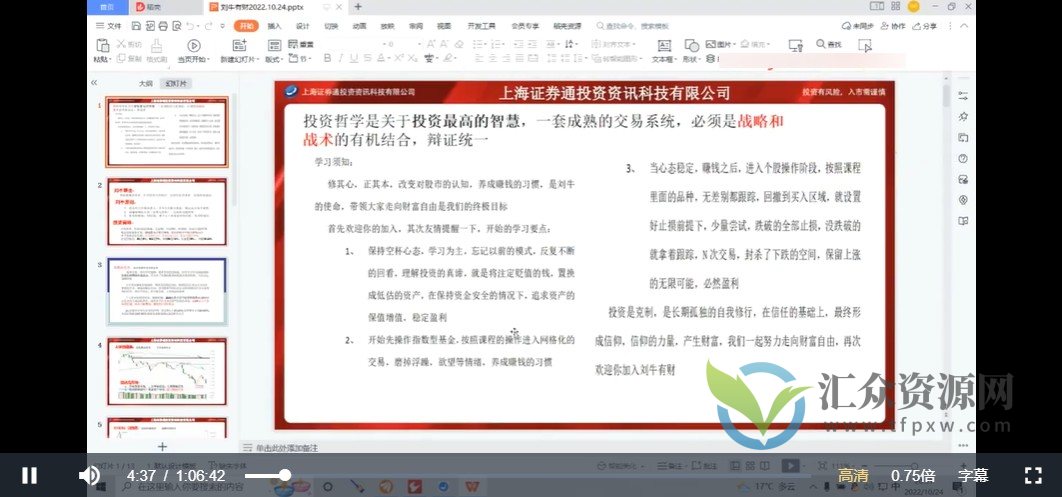The height and width of the screenshot is (497, 1062).
Task: Open the 文件 menu
Action: coord(109,26)
